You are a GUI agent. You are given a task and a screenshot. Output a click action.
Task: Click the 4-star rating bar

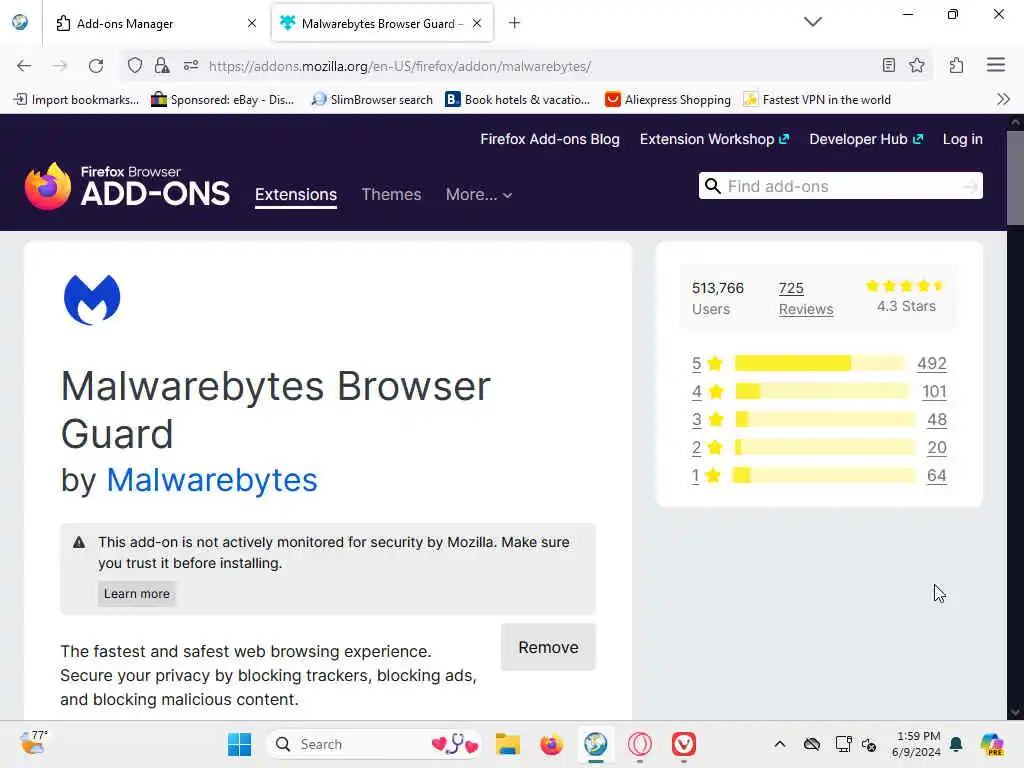pos(822,391)
